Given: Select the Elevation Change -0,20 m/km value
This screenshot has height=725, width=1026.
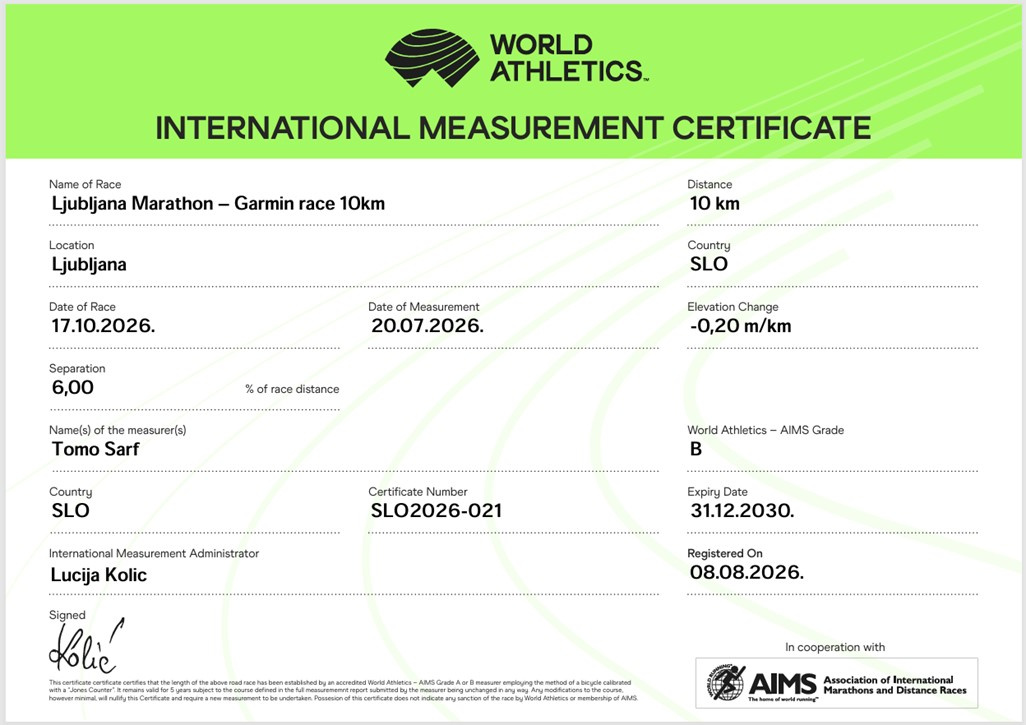Looking at the screenshot, I should pyautogui.click(x=741, y=326).
